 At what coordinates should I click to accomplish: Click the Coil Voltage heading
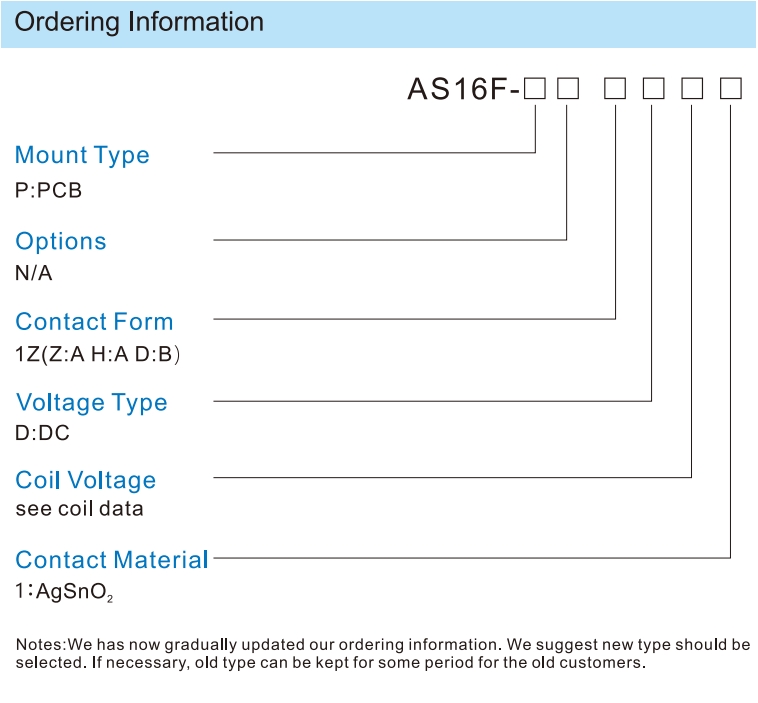(x=86, y=481)
